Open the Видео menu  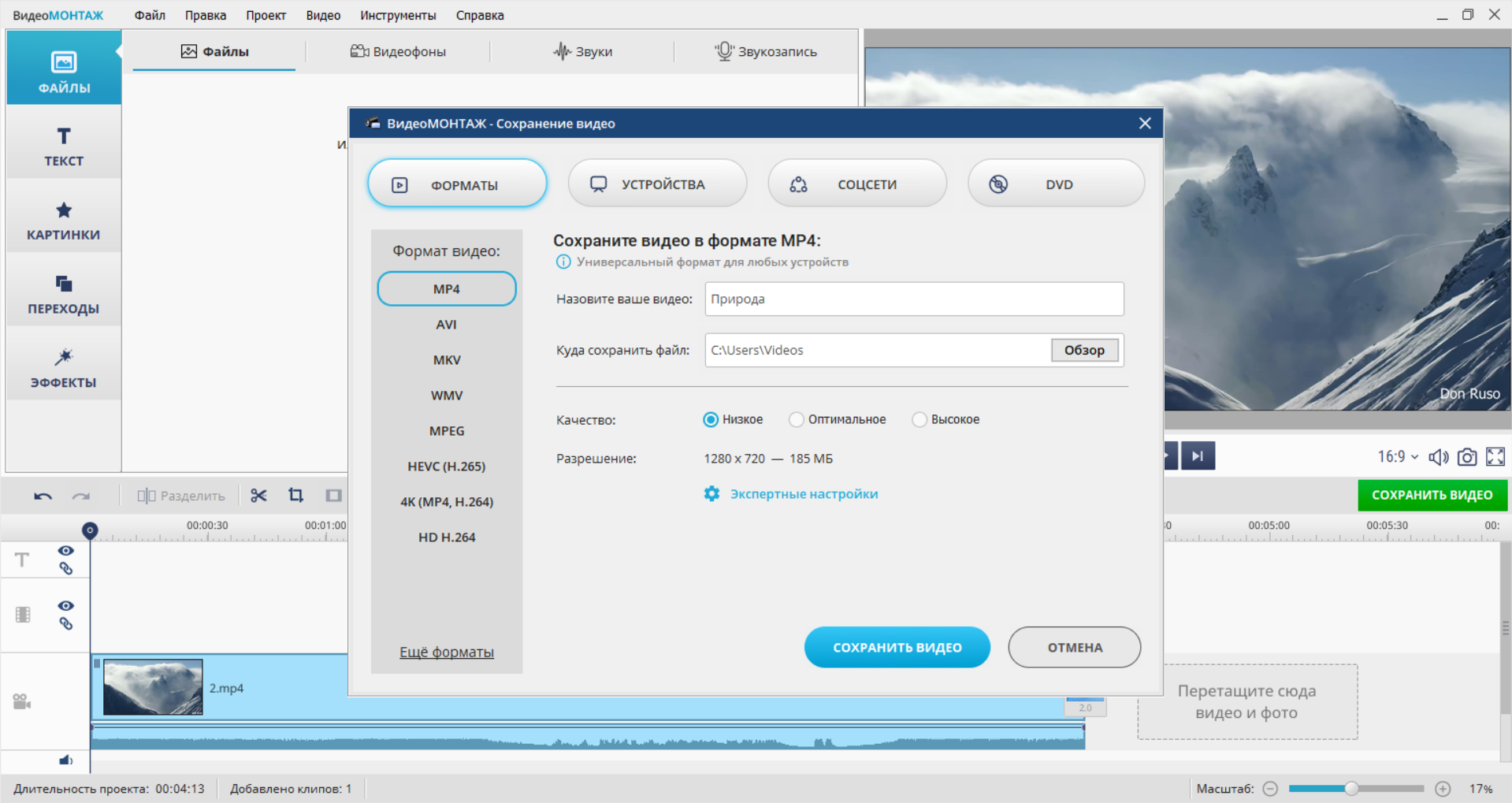(323, 15)
